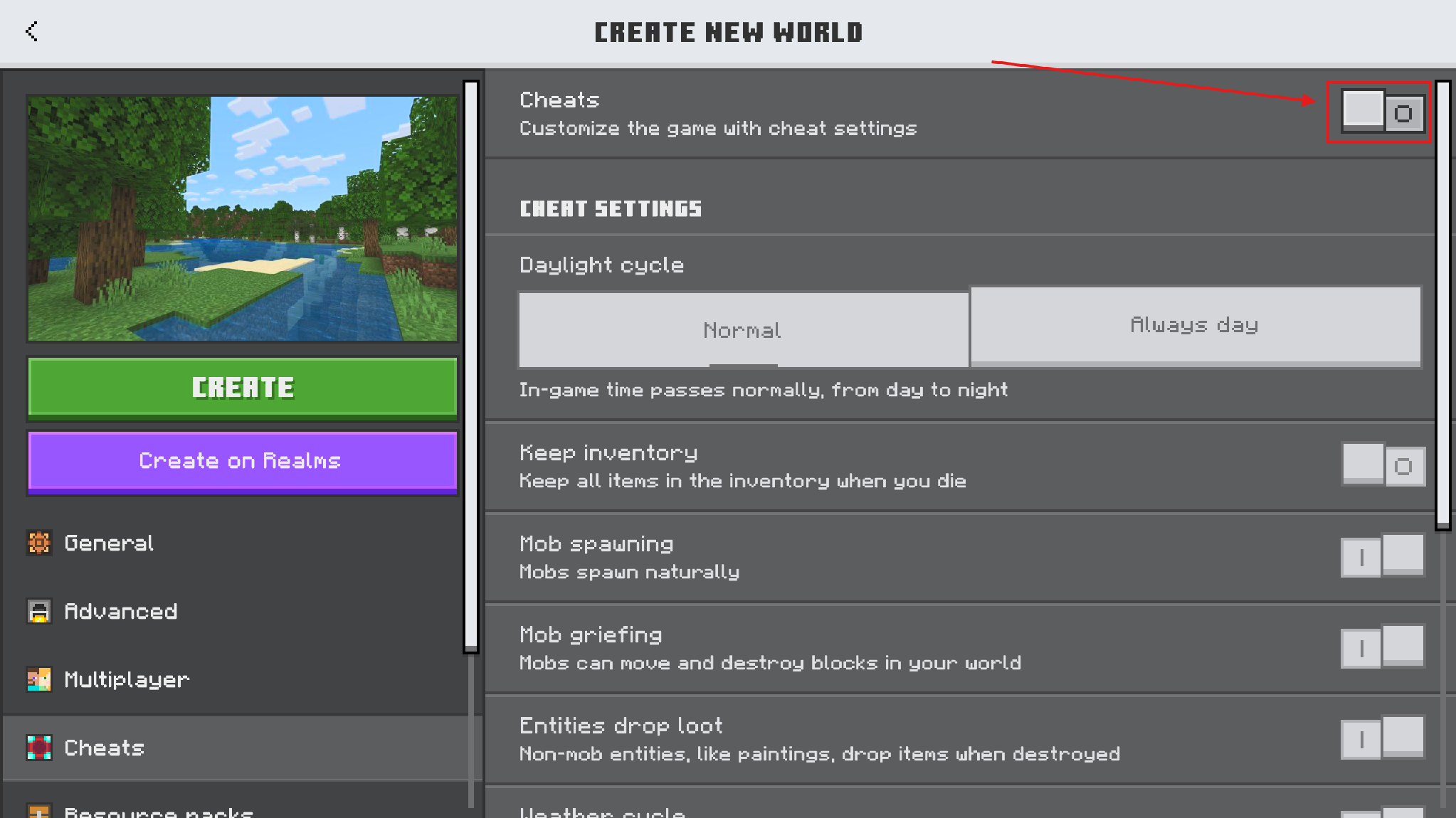Disable the Mob griefing switch
Viewport: 1456px width, 818px height.
1383,647
